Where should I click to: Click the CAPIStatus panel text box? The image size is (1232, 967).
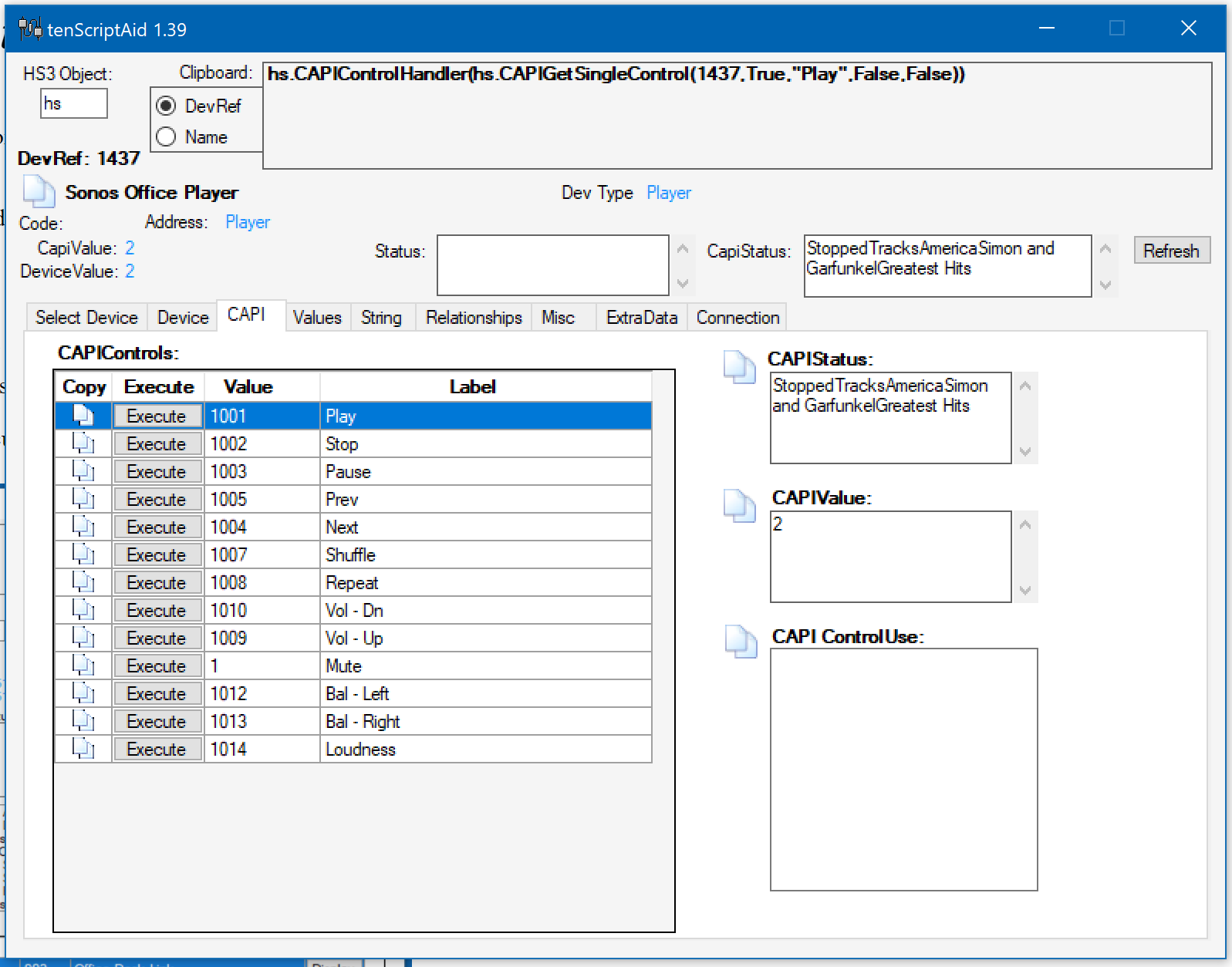click(x=890, y=418)
